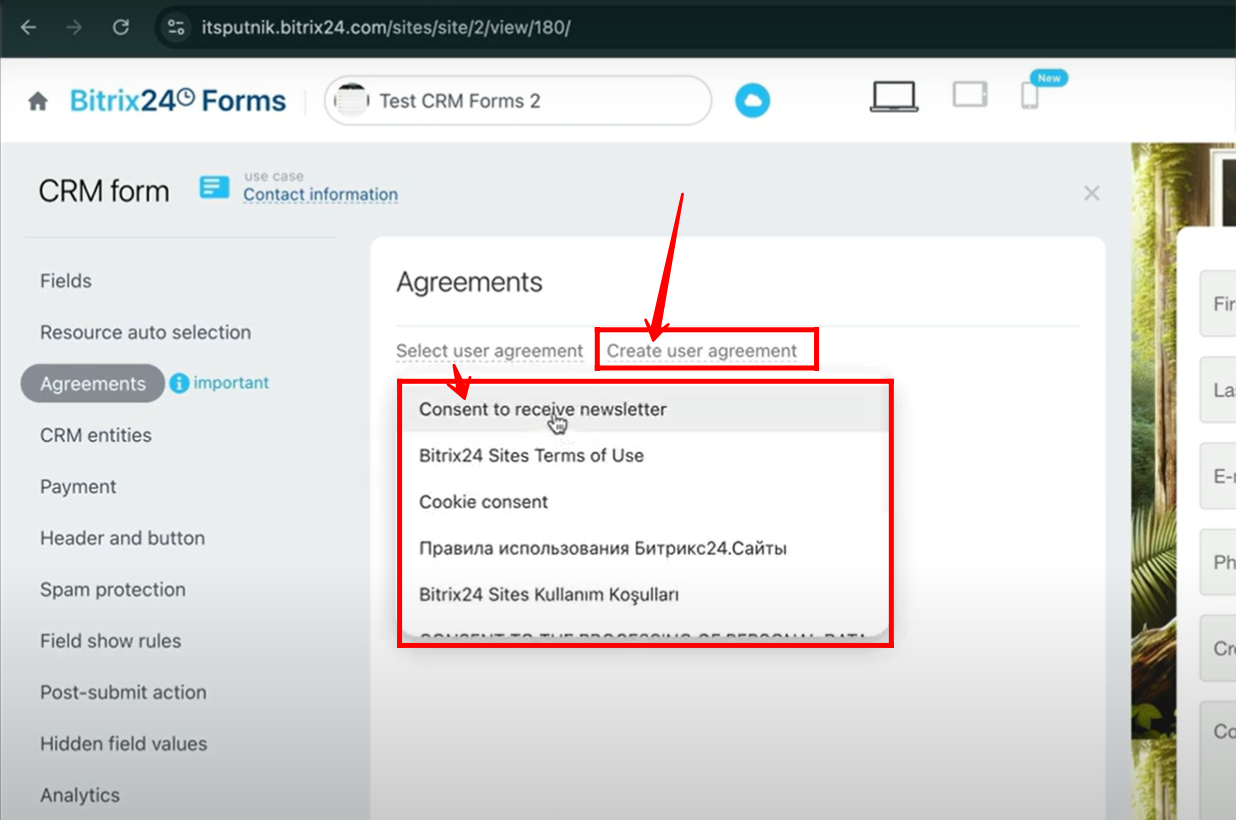Open the Fields section
Screen dimensions: 1236x820
click(66, 281)
